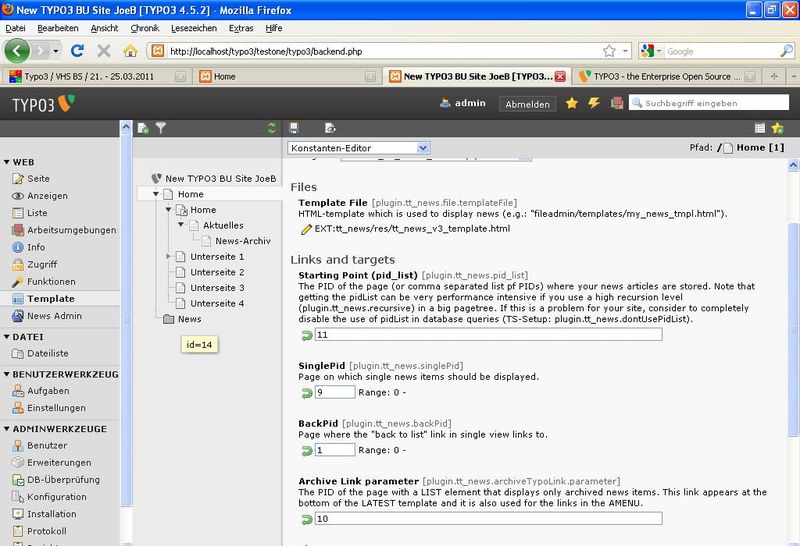Open the workspace icon in top bar
Image resolution: width=800 pixels, height=546 pixels.
coord(617,103)
